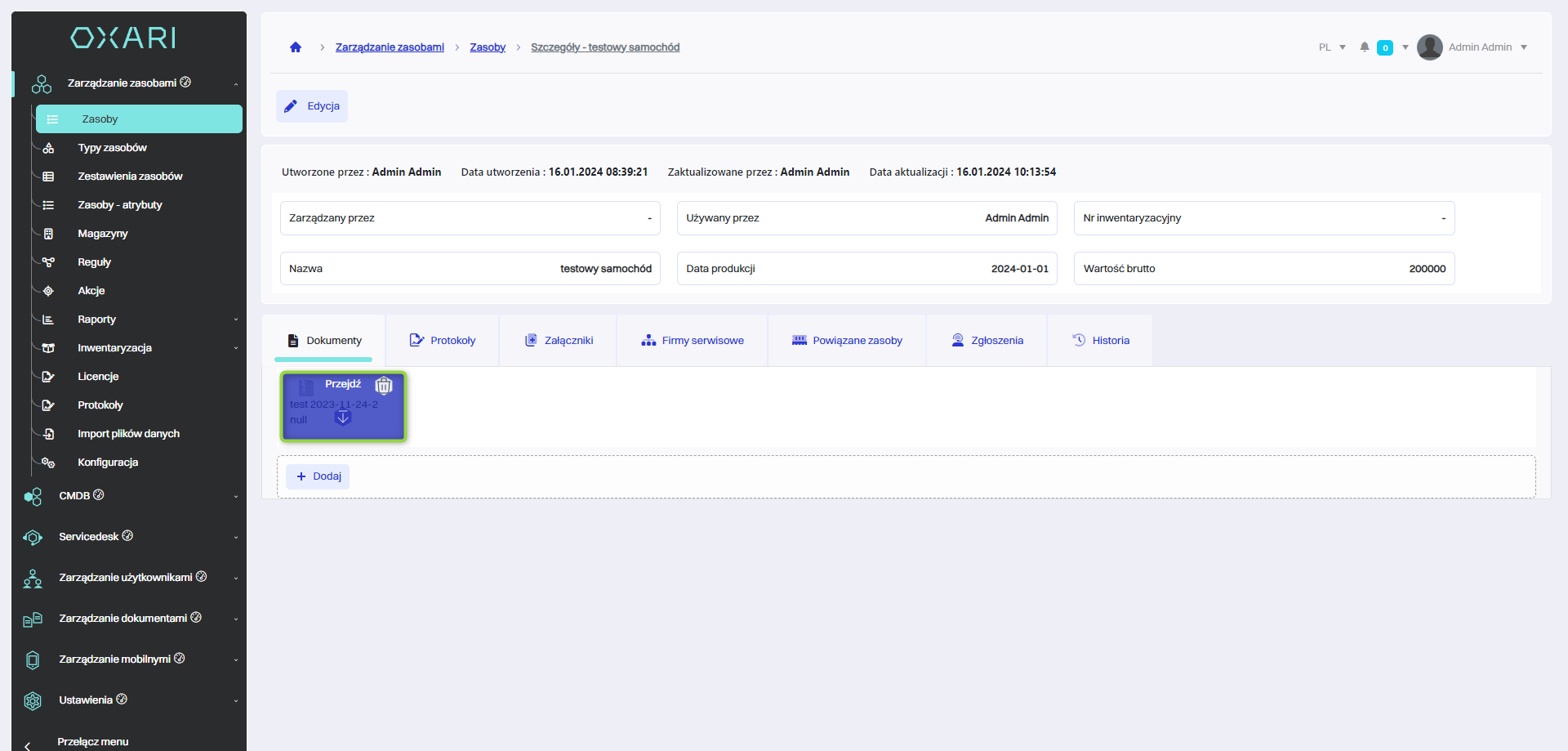This screenshot has width=1568, height=751.
Task: Collapse sidebar with Przełącz menu
Action: coord(92,741)
